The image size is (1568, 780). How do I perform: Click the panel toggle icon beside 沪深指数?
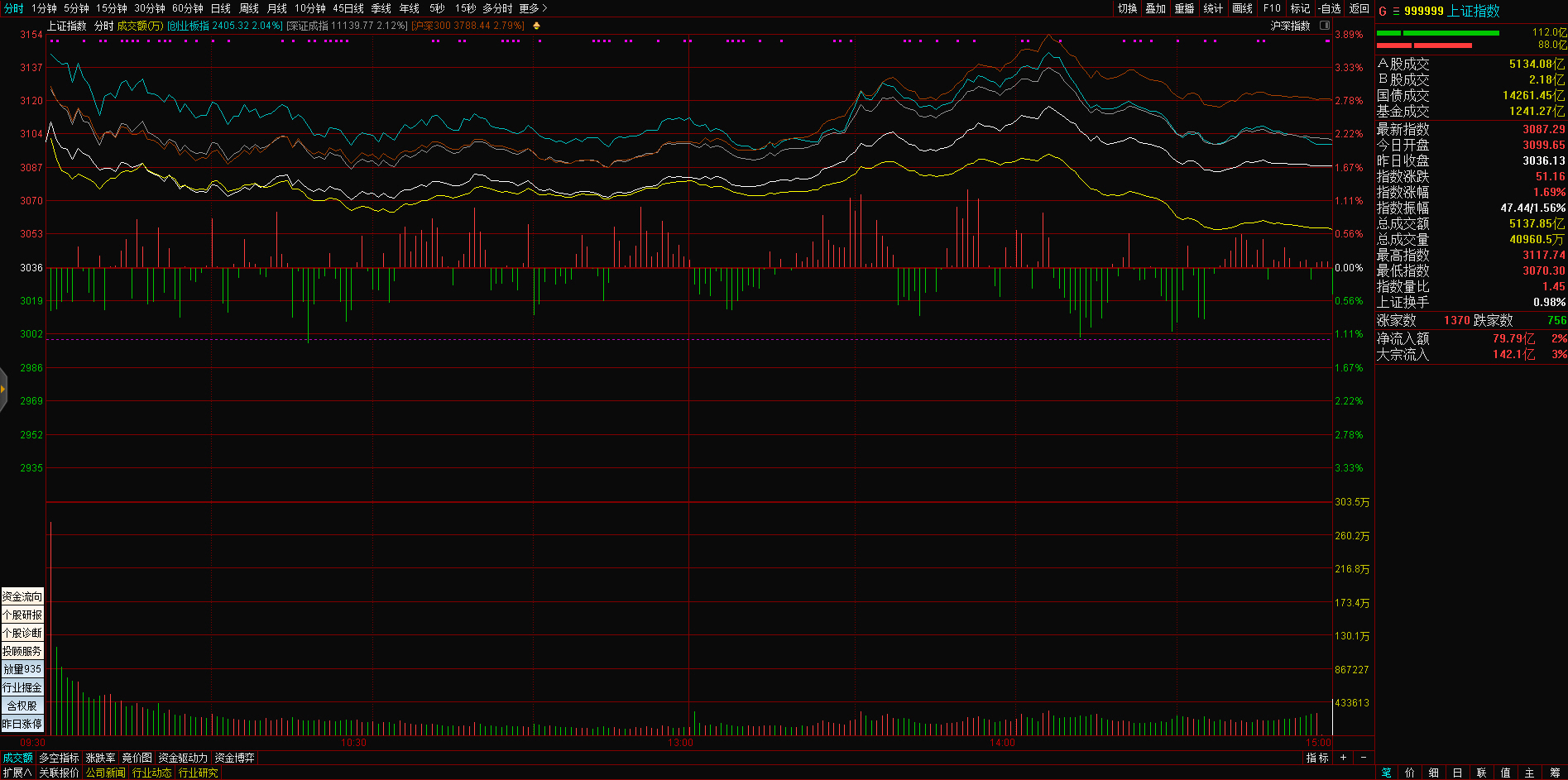tap(1325, 26)
